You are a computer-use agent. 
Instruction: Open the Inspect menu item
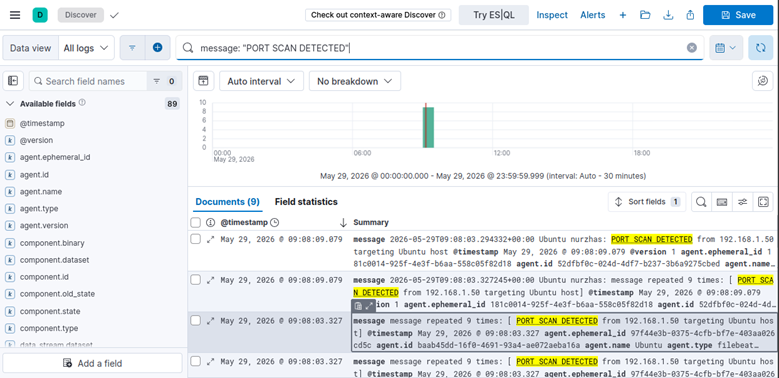(552, 15)
